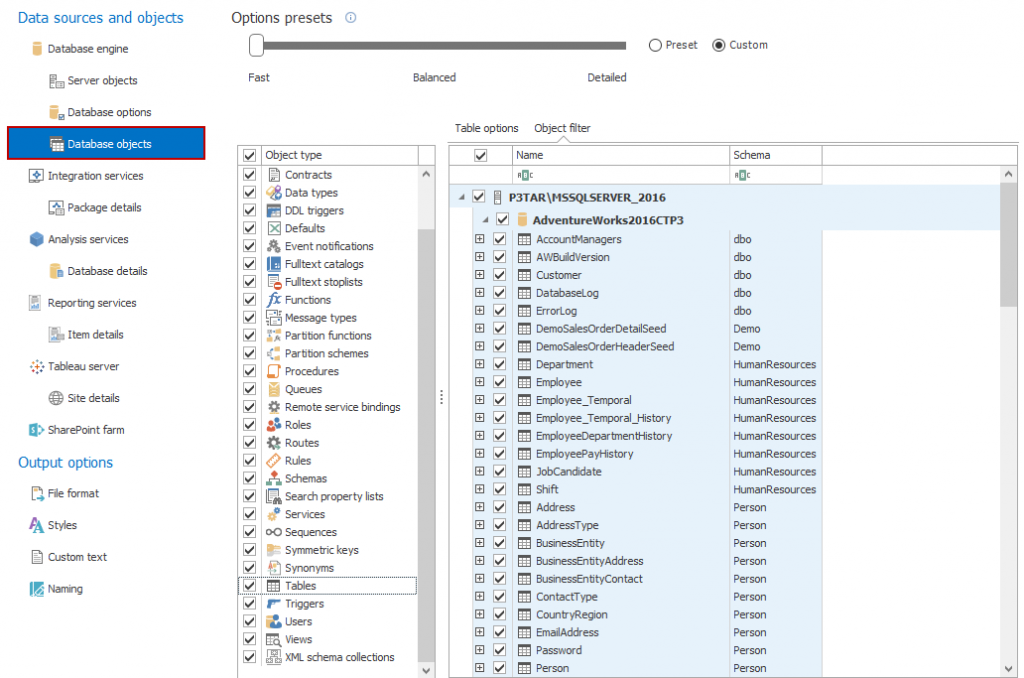Set the presets slider to Balanced
1024x678 pixels.
point(434,45)
